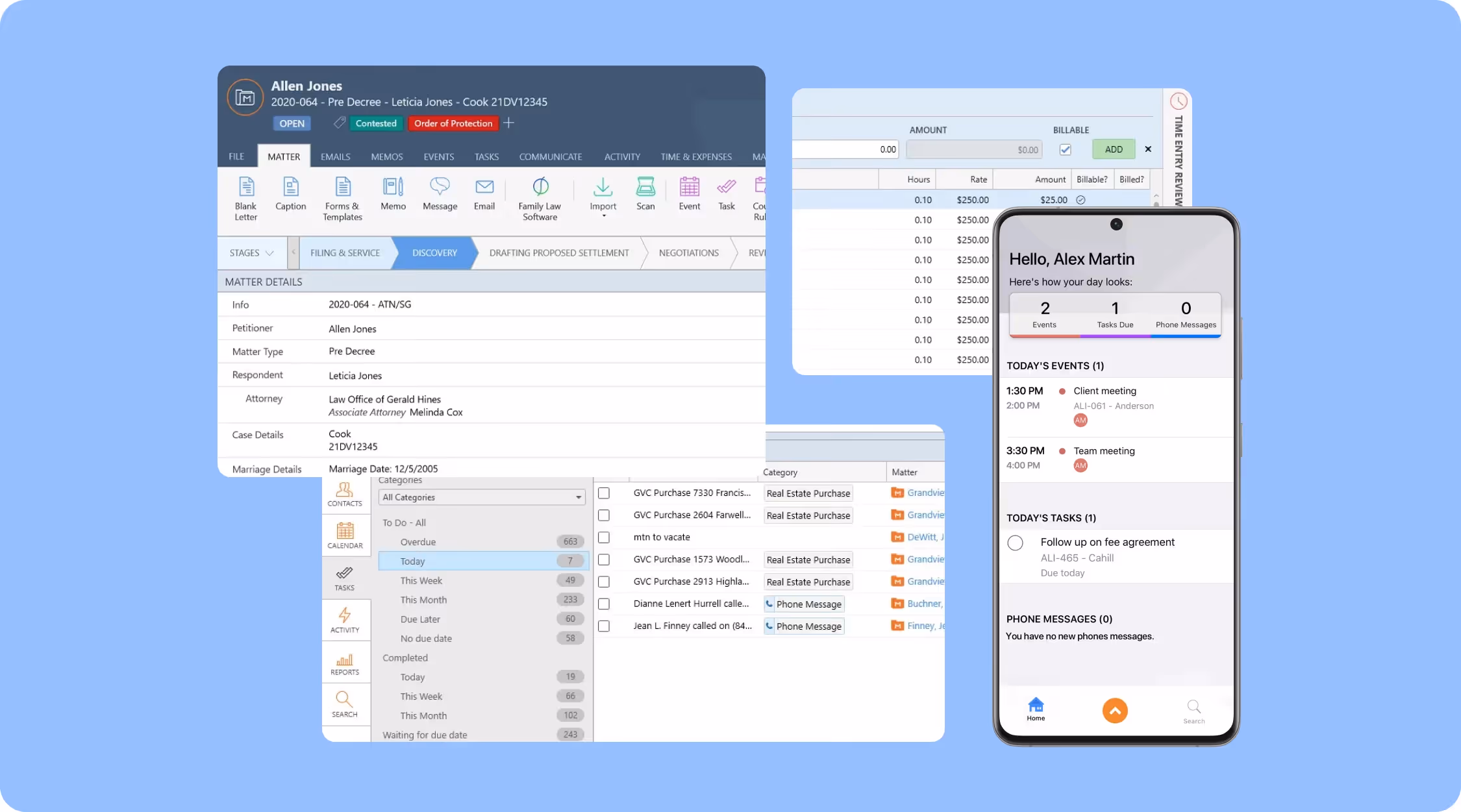Image resolution: width=1461 pixels, height=812 pixels.
Task: Open the Reports panel in the sidebar
Action: pyautogui.click(x=345, y=662)
